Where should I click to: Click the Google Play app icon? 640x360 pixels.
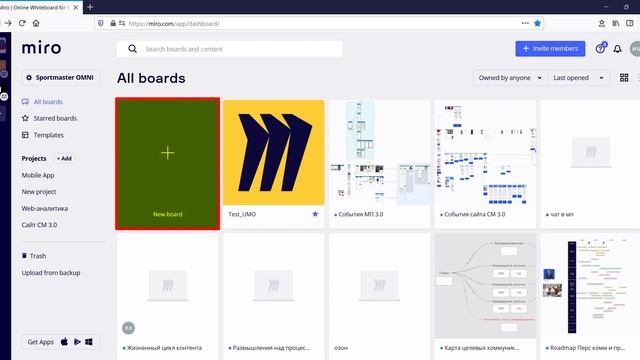(x=77, y=342)
